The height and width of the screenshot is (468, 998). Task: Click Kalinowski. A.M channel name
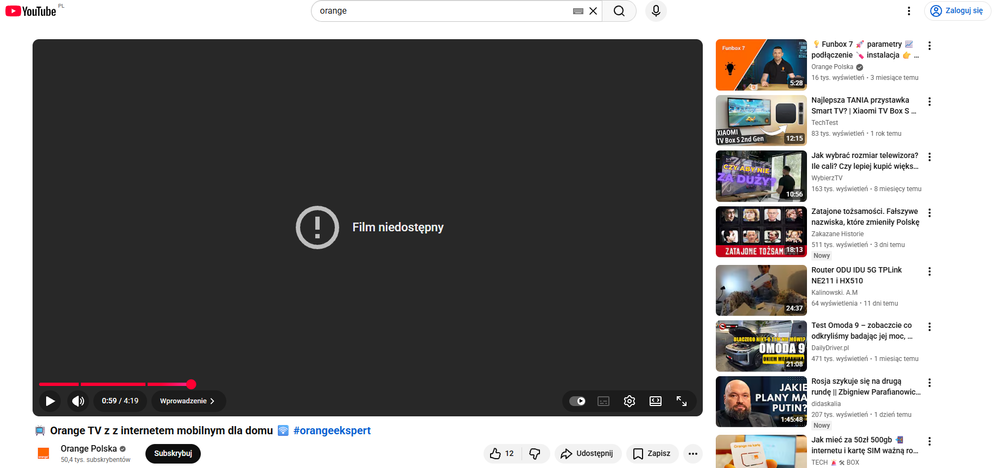click(x=834, y=292)
